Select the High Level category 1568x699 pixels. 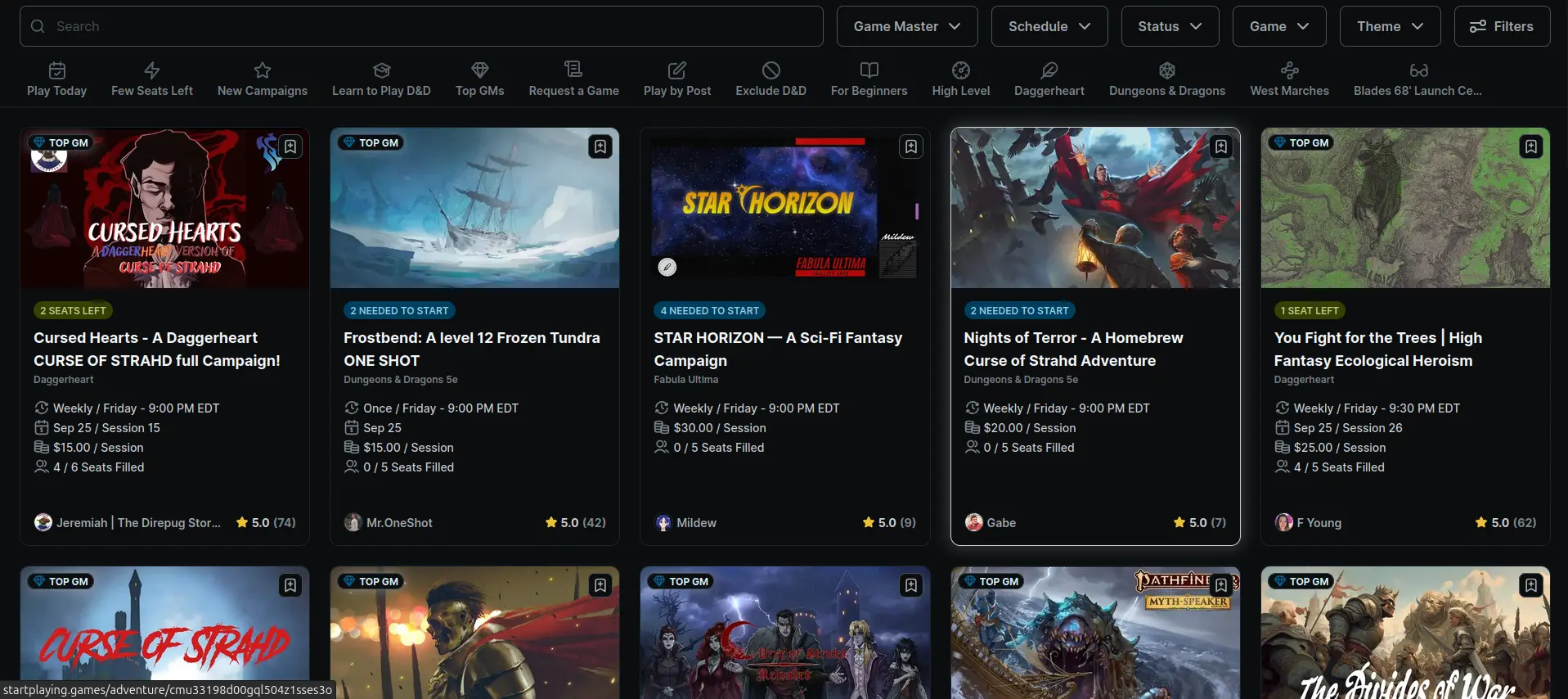pyautogui.click(x=961, y=79)
